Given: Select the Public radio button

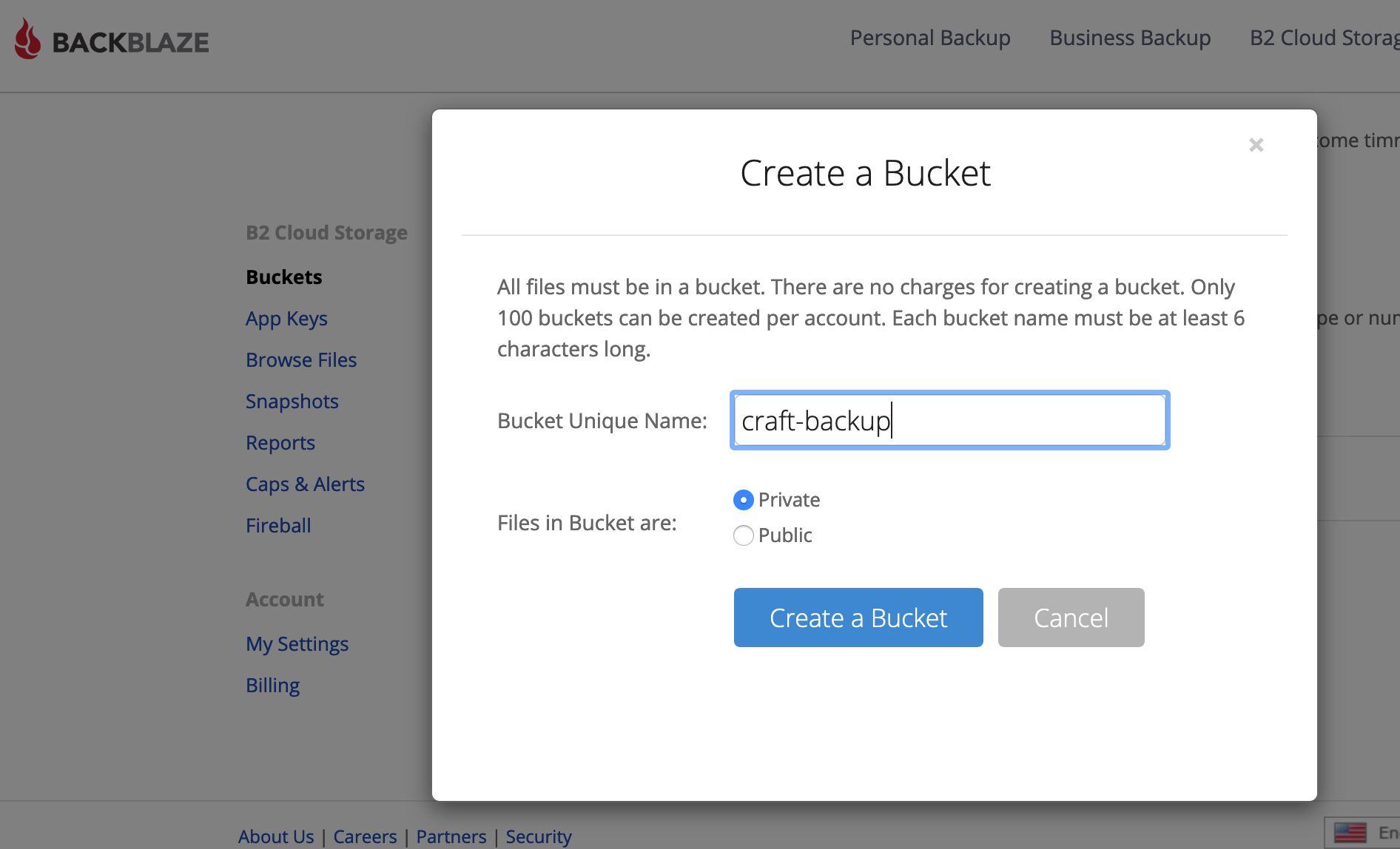Looking at the screenshot, I should (x=744, y=535).
